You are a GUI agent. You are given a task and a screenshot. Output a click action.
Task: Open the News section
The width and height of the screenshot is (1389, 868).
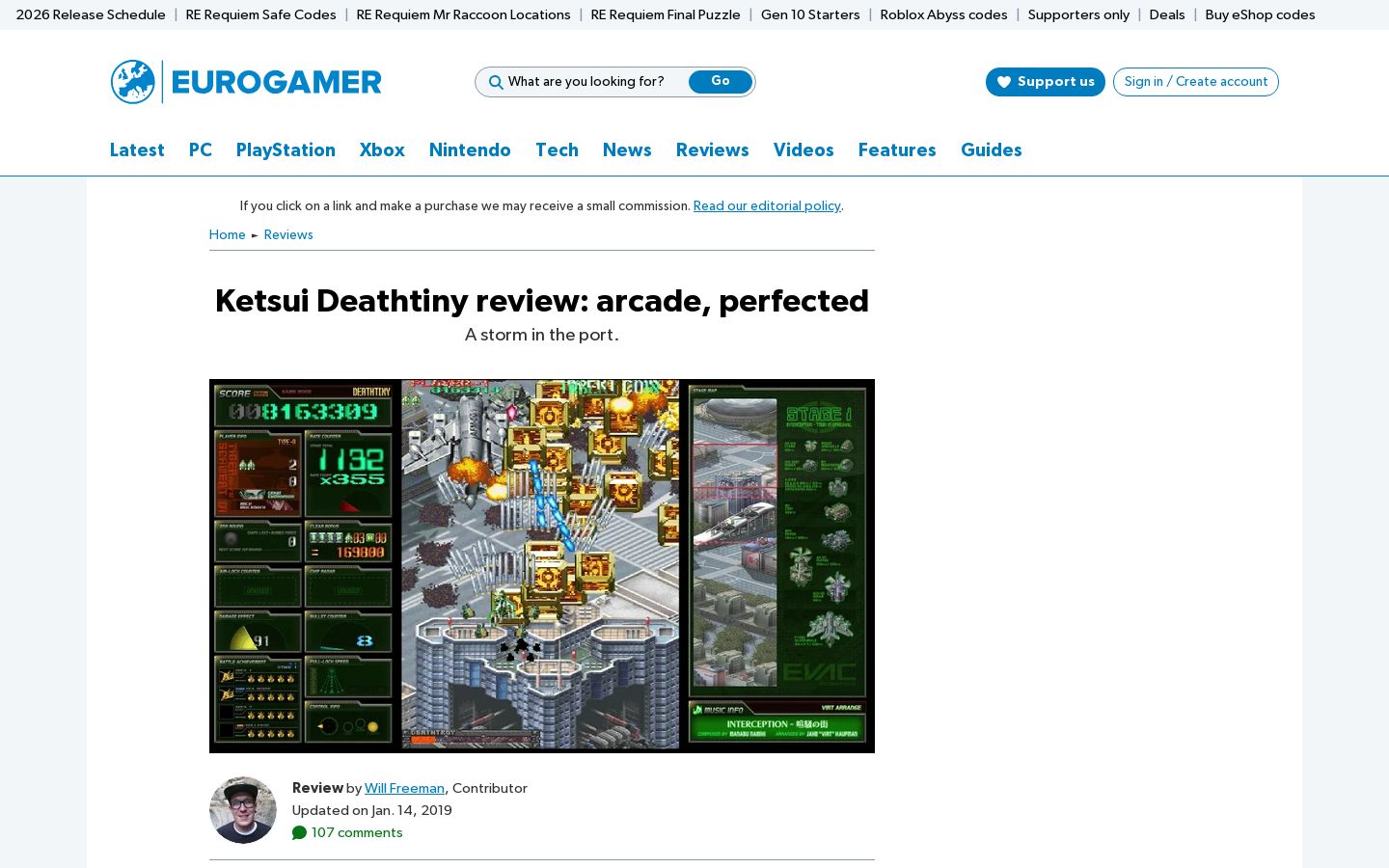[627, 149]
